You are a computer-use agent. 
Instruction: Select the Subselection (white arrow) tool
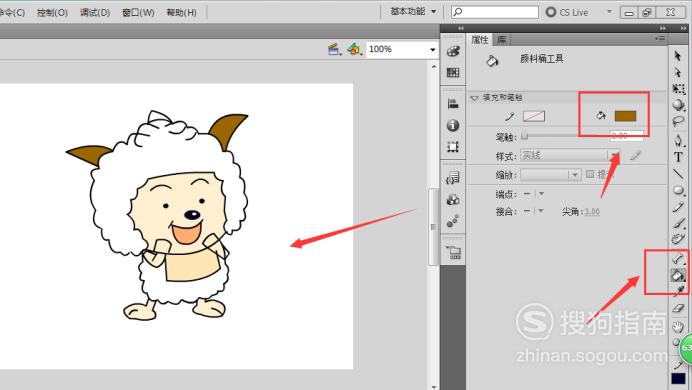(x=678, y=72)
